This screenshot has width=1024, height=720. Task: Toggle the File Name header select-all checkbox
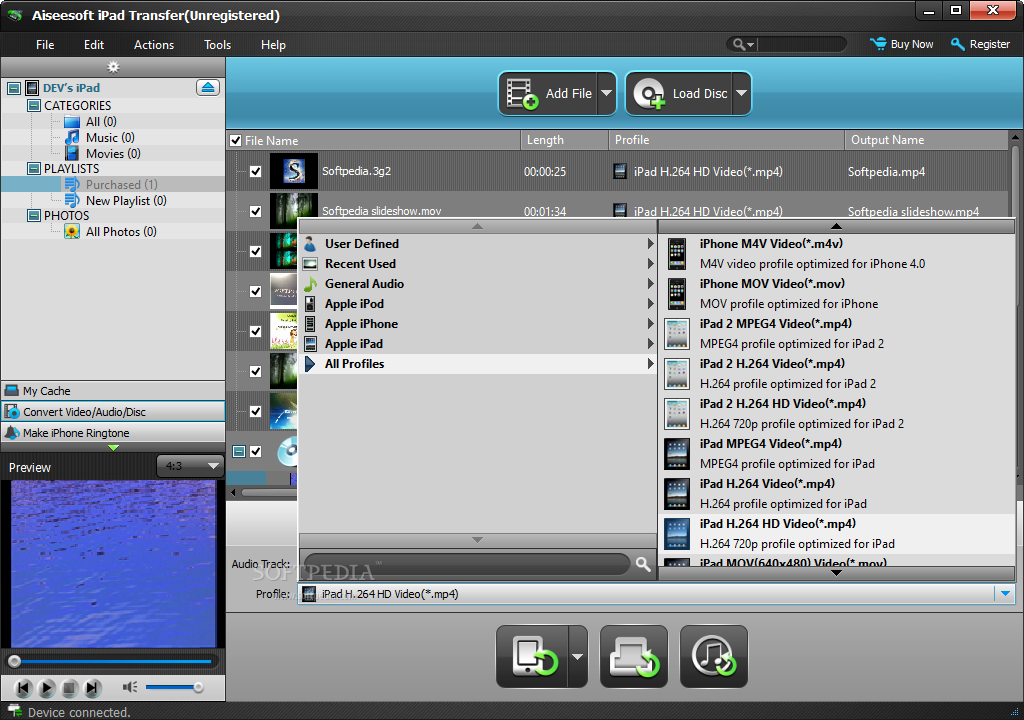click(236, 140)
